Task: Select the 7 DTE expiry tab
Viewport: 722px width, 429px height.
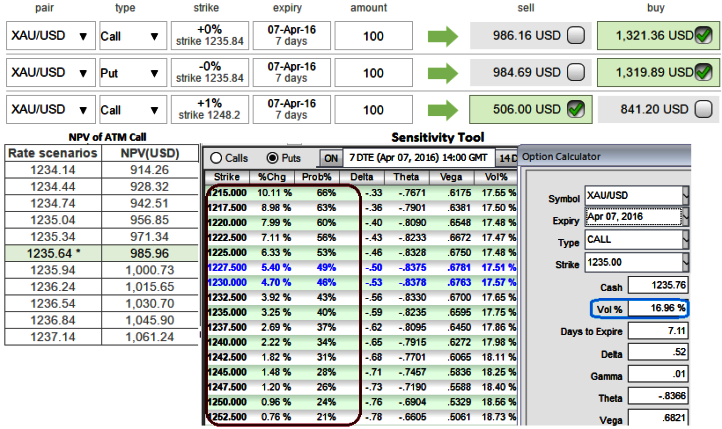Action: coord(418,158)
